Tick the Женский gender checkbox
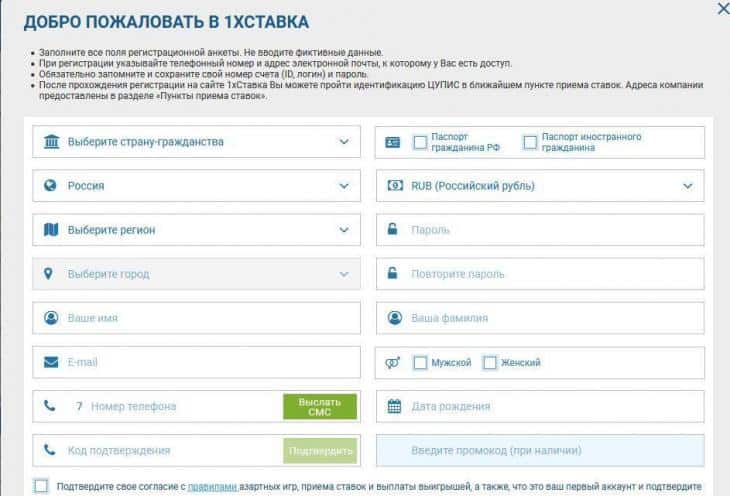The width and height of the screenshot is (730, 496). [x=490, y=362]
